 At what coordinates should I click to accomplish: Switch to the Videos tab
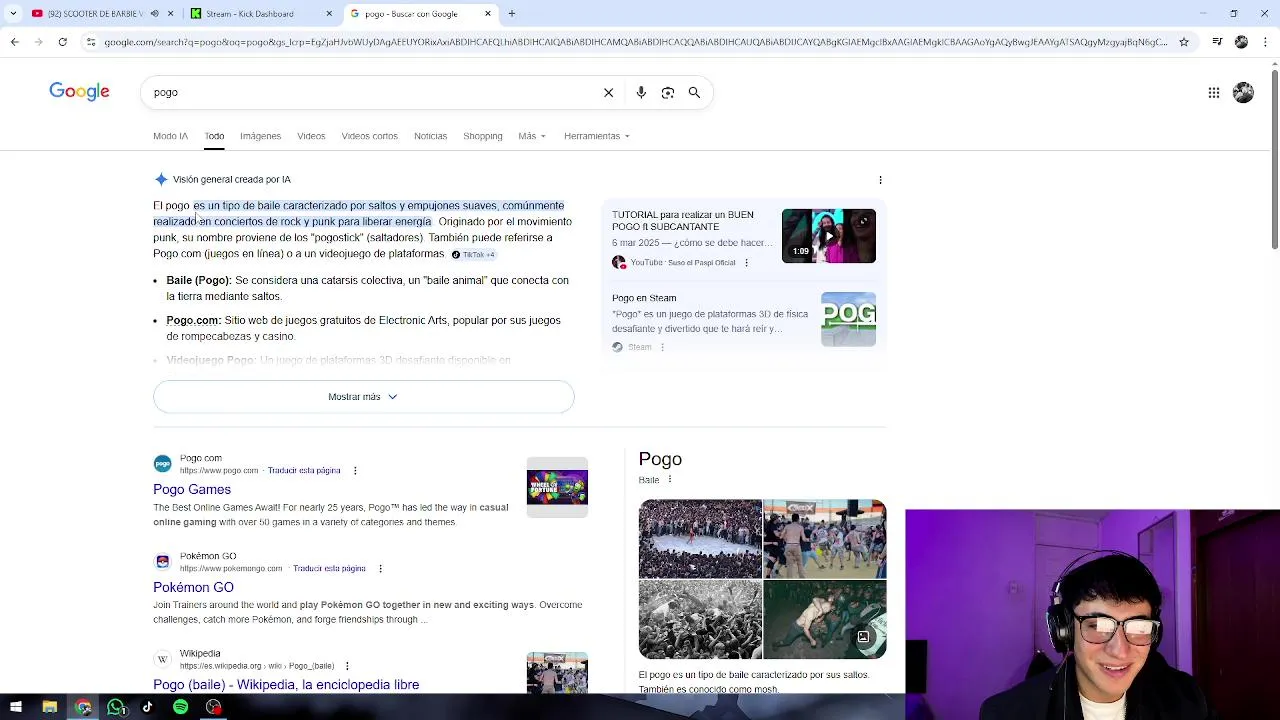311,136
